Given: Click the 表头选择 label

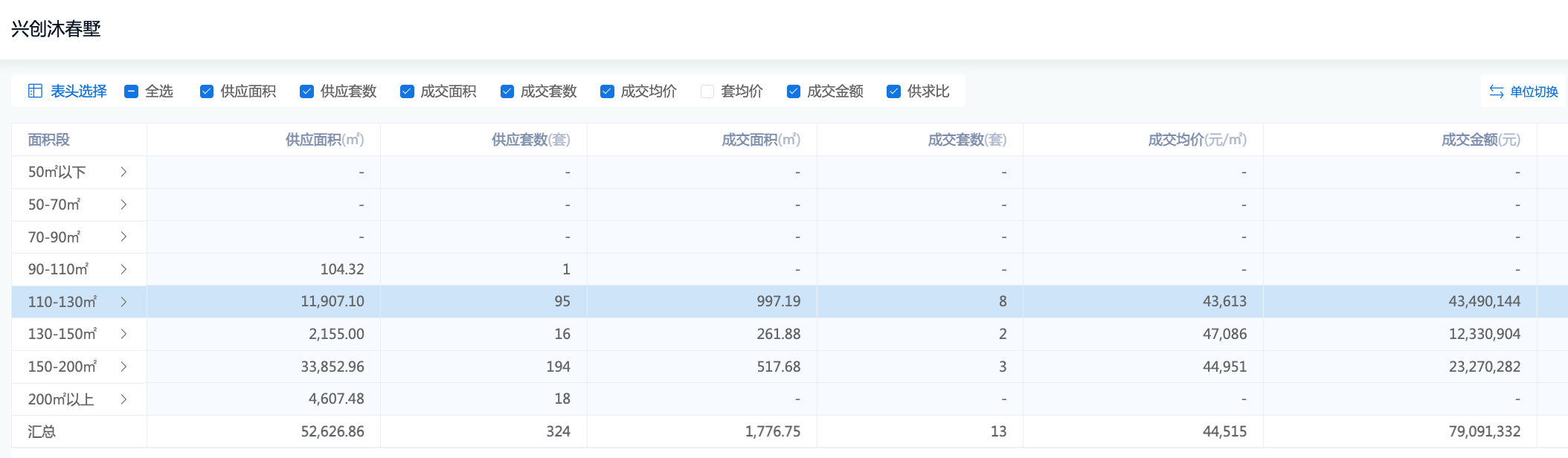Looking at the screenshot, I should (x=78, y=91).
